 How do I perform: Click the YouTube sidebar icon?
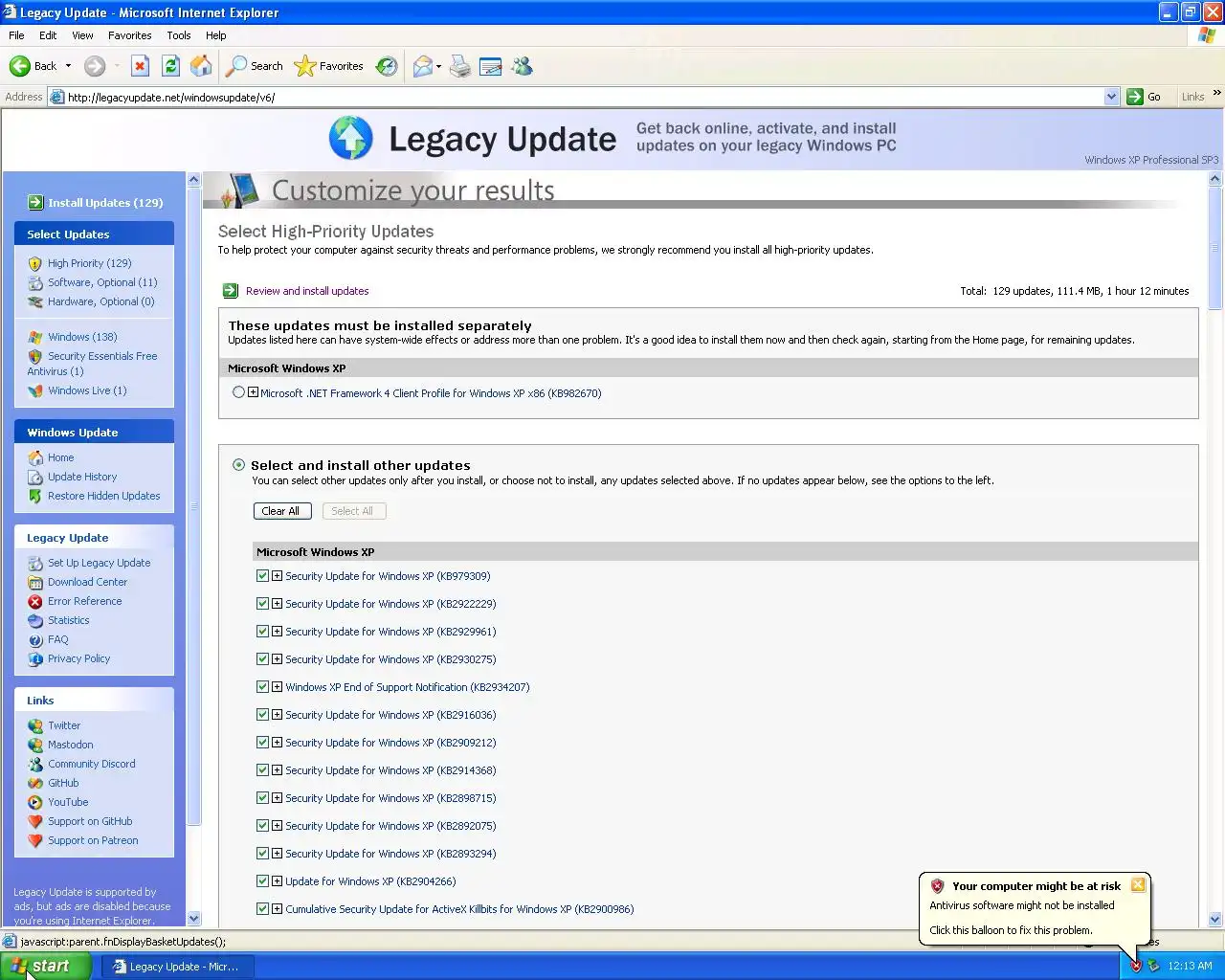pyautogui.click(x=35, y=802)
